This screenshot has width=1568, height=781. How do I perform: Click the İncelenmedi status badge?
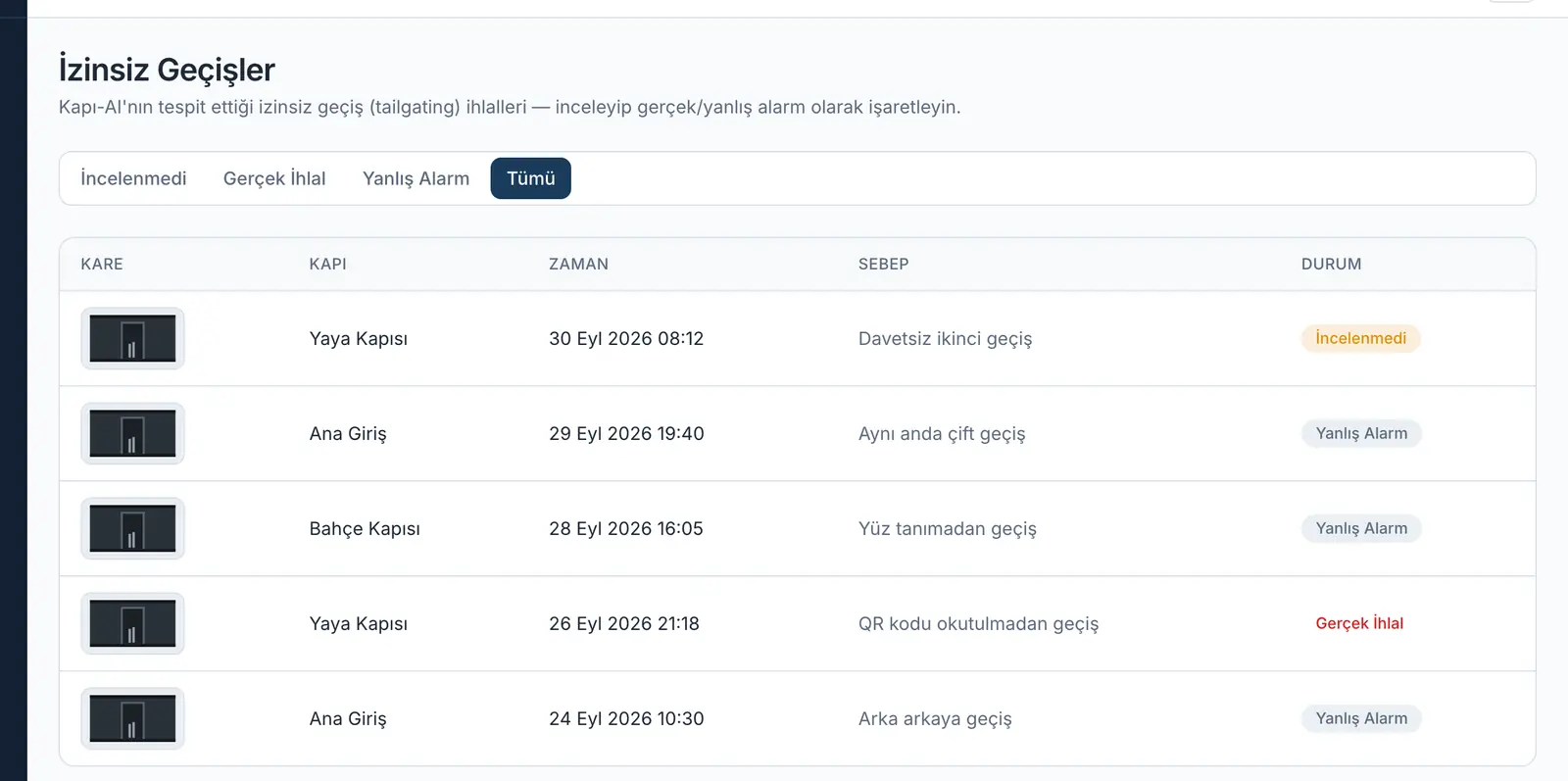[x=1360, y=338]
